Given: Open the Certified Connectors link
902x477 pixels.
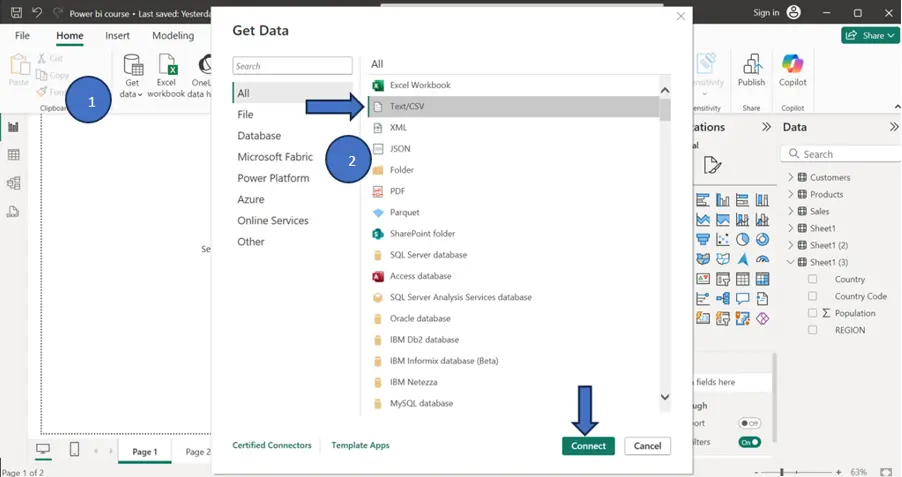Looking at the screenshot, I should (x=272, y=445).
